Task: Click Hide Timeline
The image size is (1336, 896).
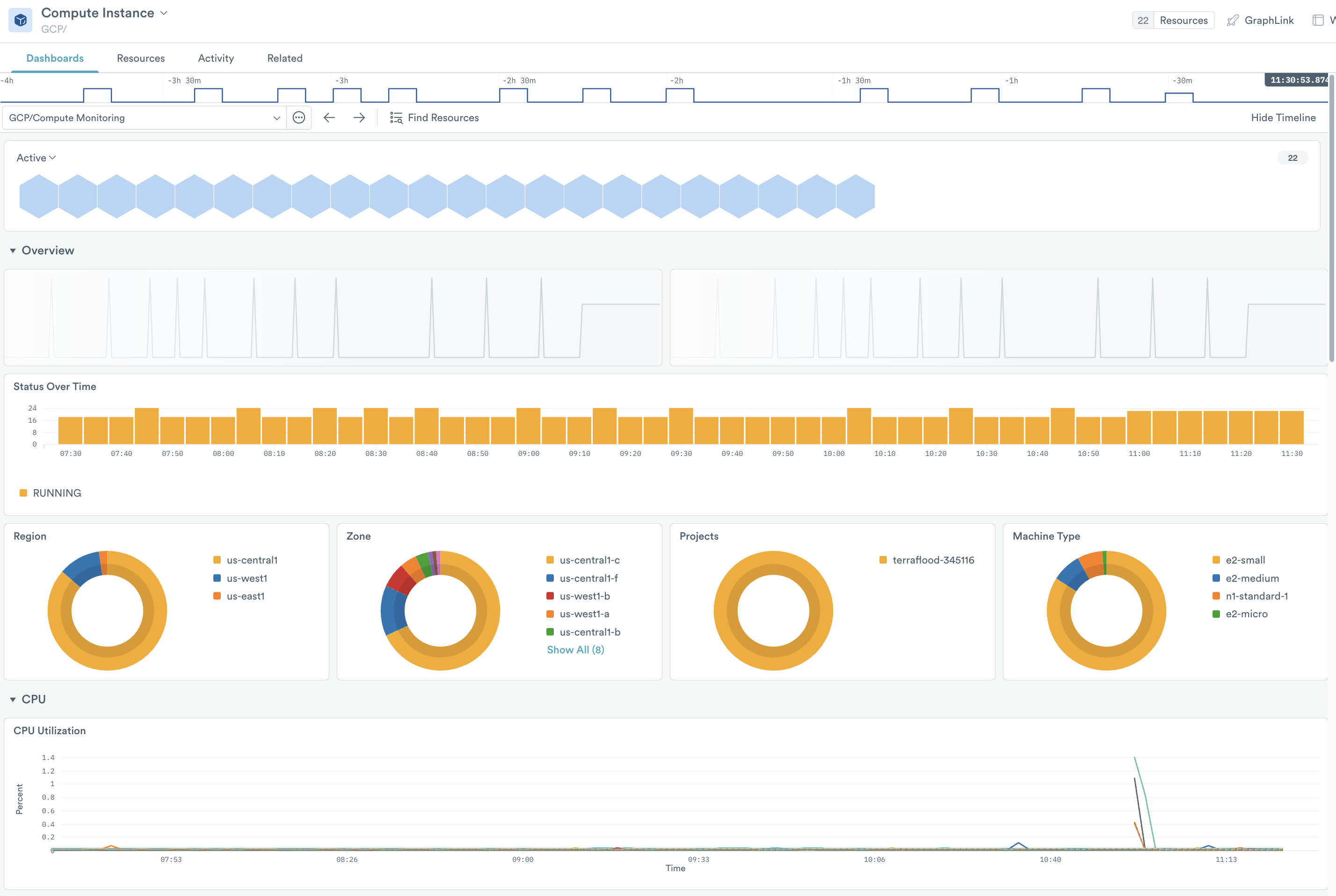Action: [1283, 118]
